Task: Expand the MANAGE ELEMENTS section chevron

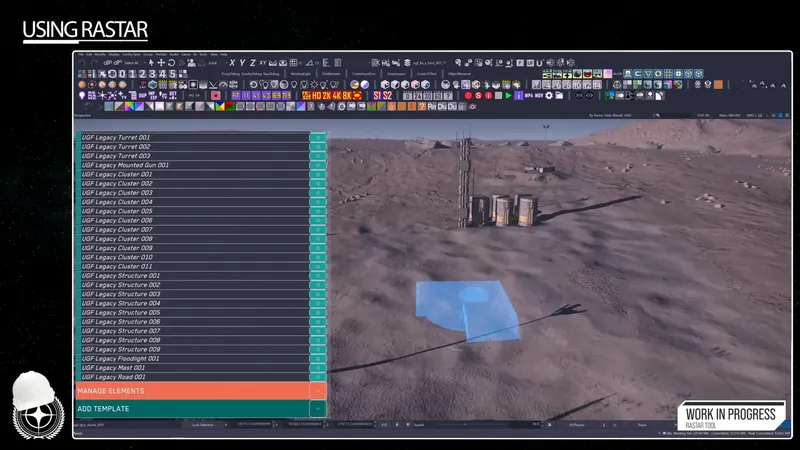Action: (317, 391)
